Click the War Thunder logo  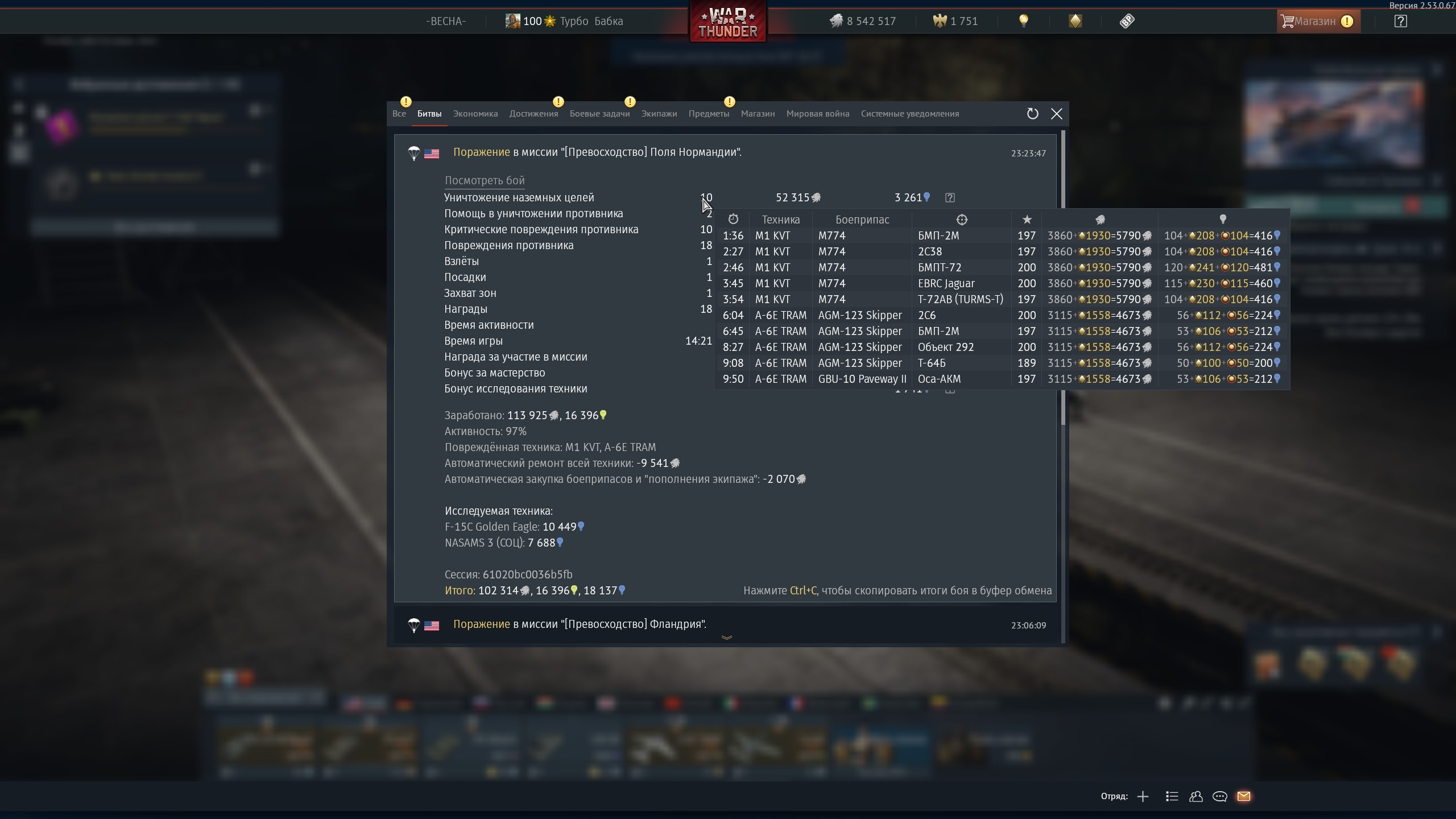(727, 22)
